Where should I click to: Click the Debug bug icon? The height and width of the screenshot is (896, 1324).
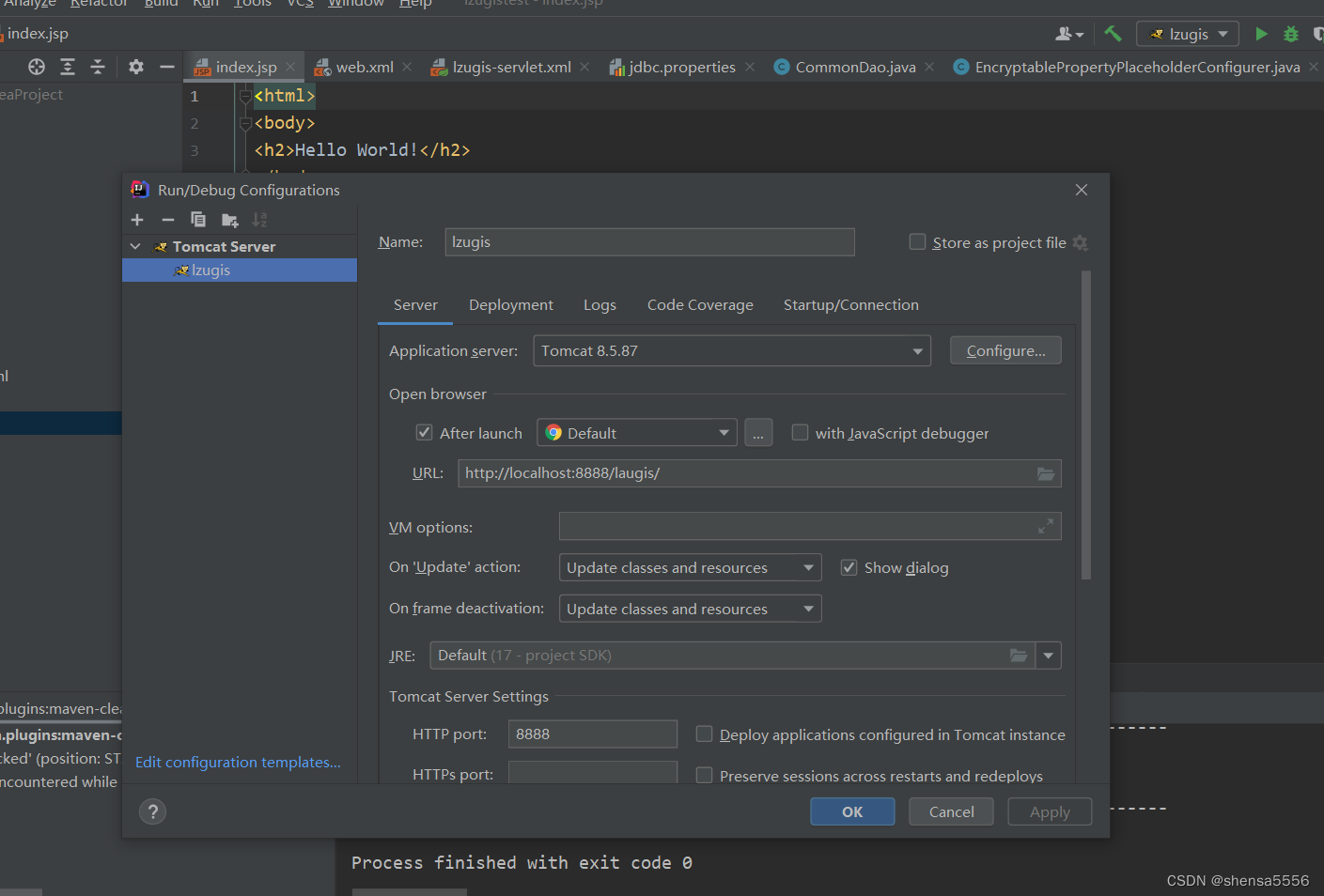1291,34
